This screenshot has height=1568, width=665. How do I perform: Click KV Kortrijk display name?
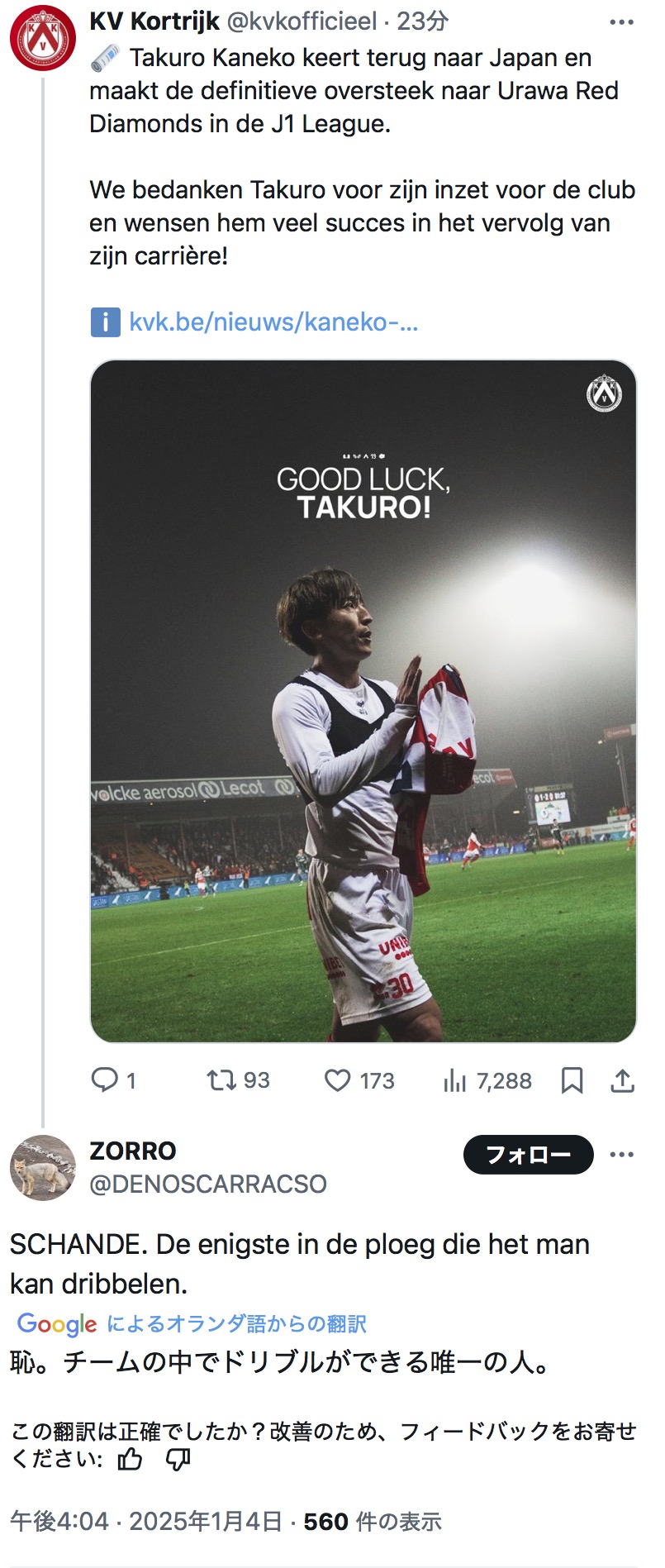pyautogui.click(x=154, y=21)
